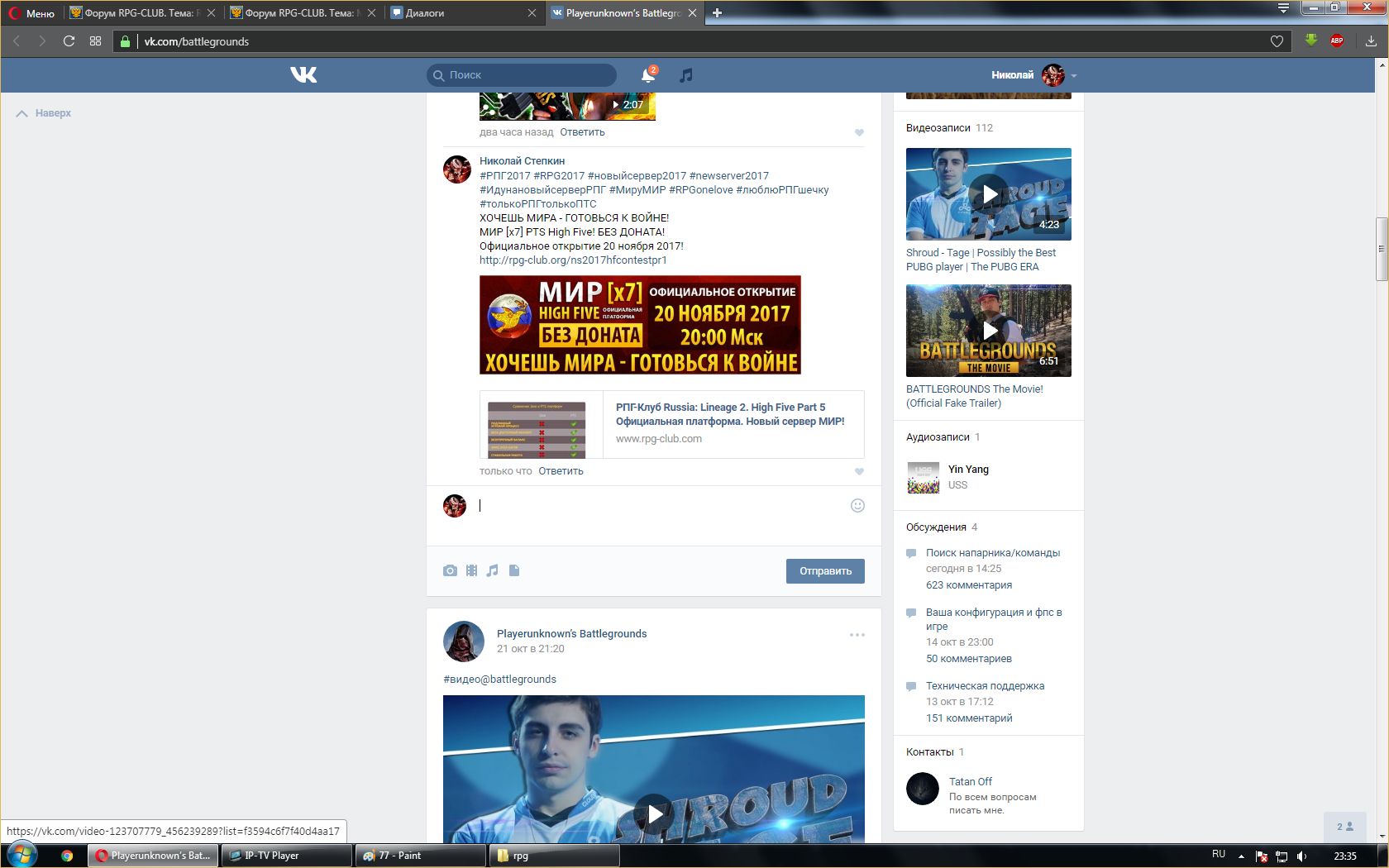Click the green download extension icon

[1311, 40]
